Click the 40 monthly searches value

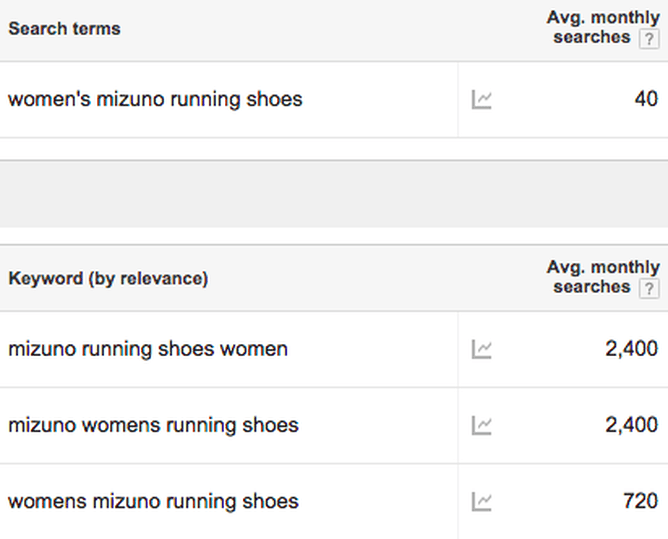click(x=646, y=99)
